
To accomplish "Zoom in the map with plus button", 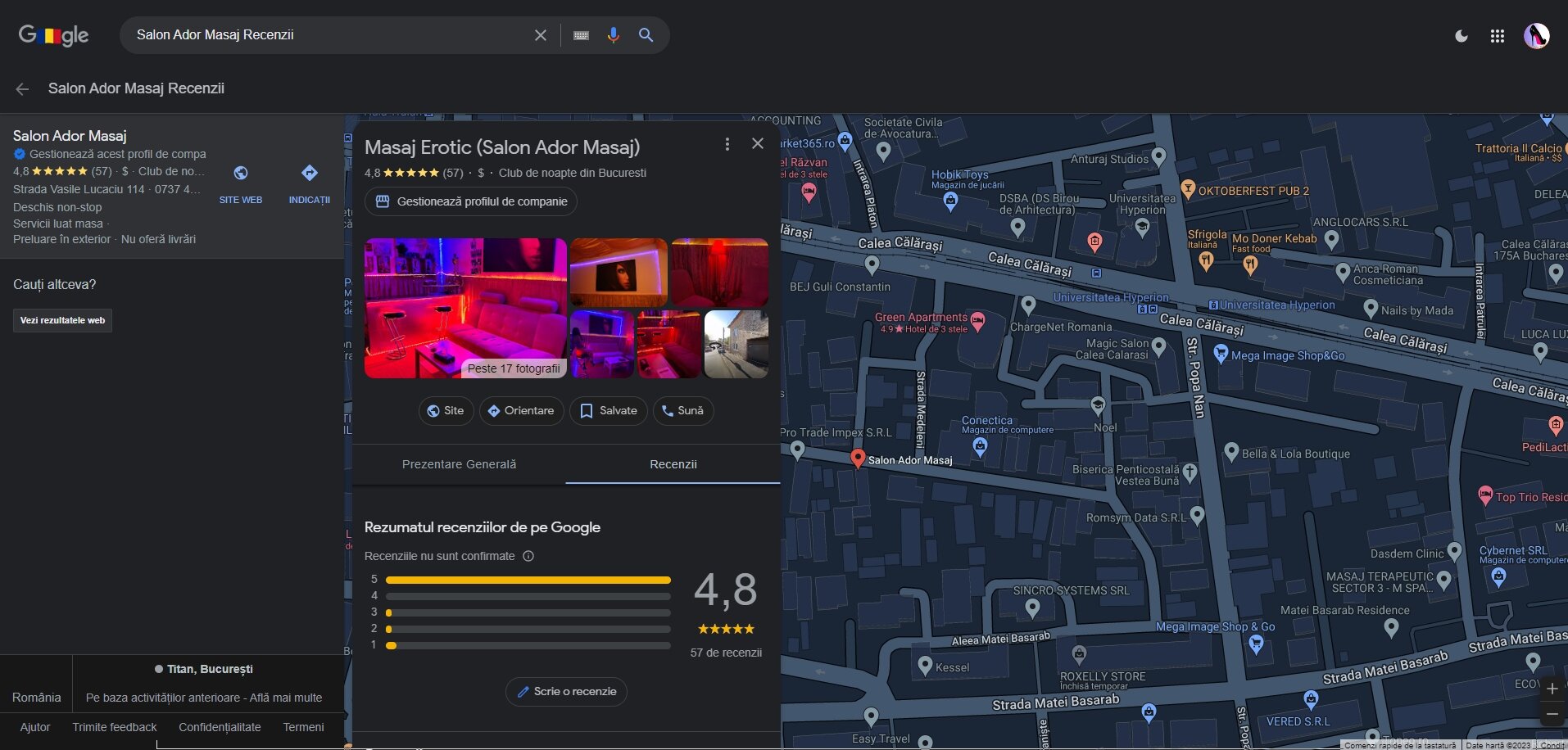I will (1552, 689).
